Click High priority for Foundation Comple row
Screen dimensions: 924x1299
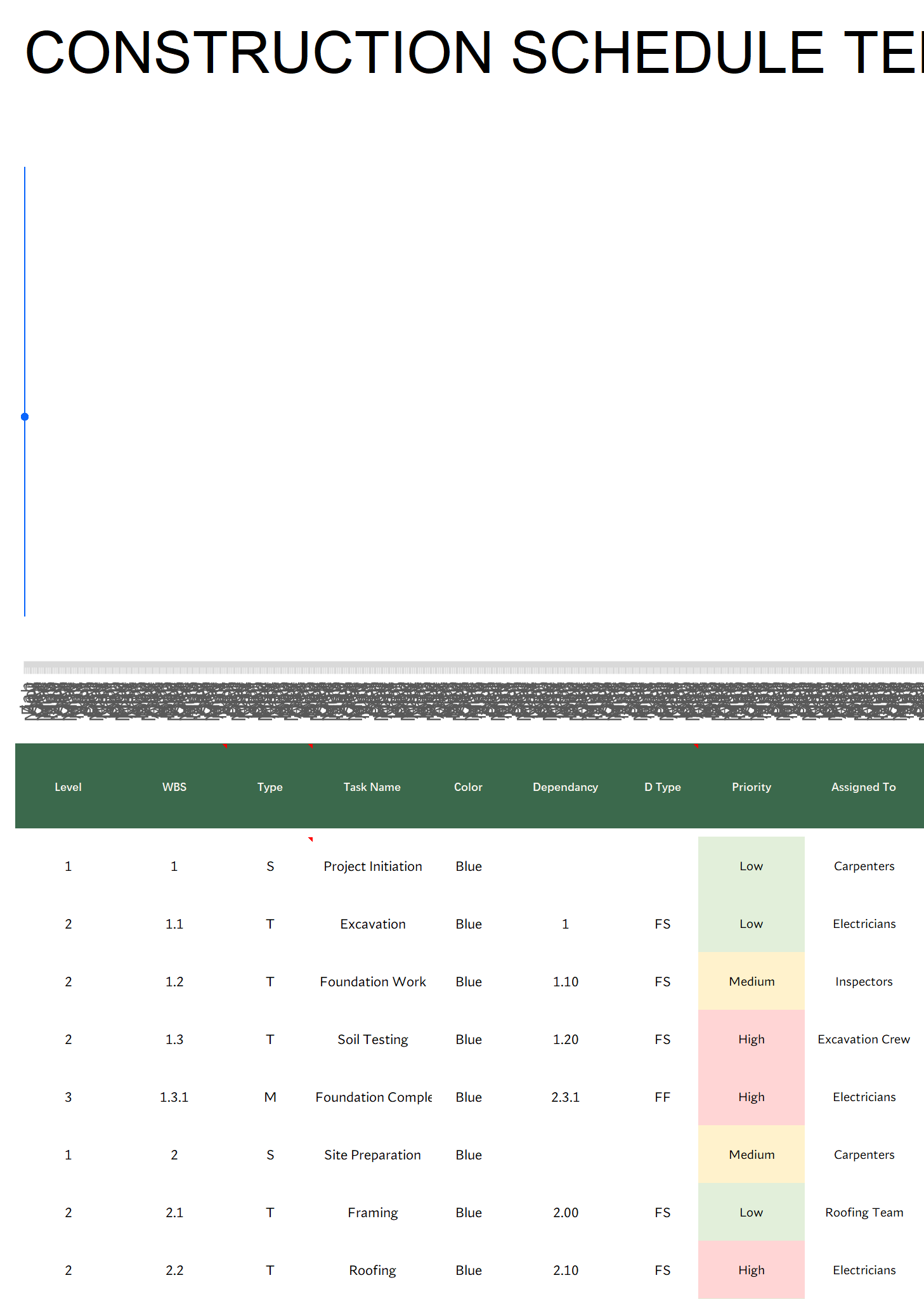pos(752,1097)
